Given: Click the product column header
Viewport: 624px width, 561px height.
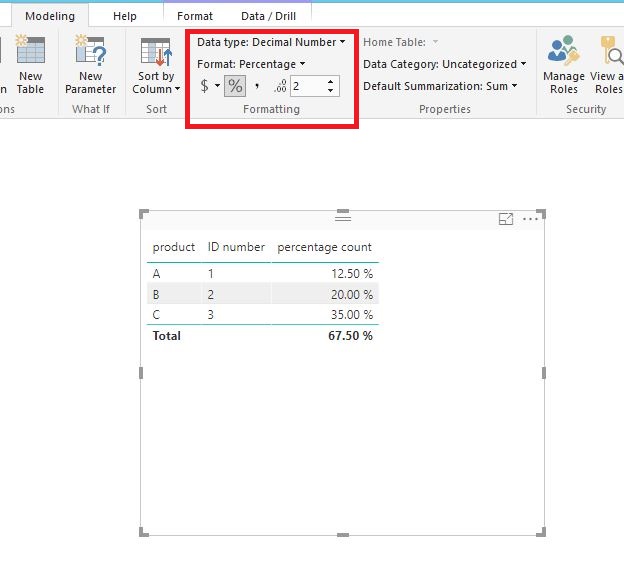Looking at the screenshot, I should [174, 247].
